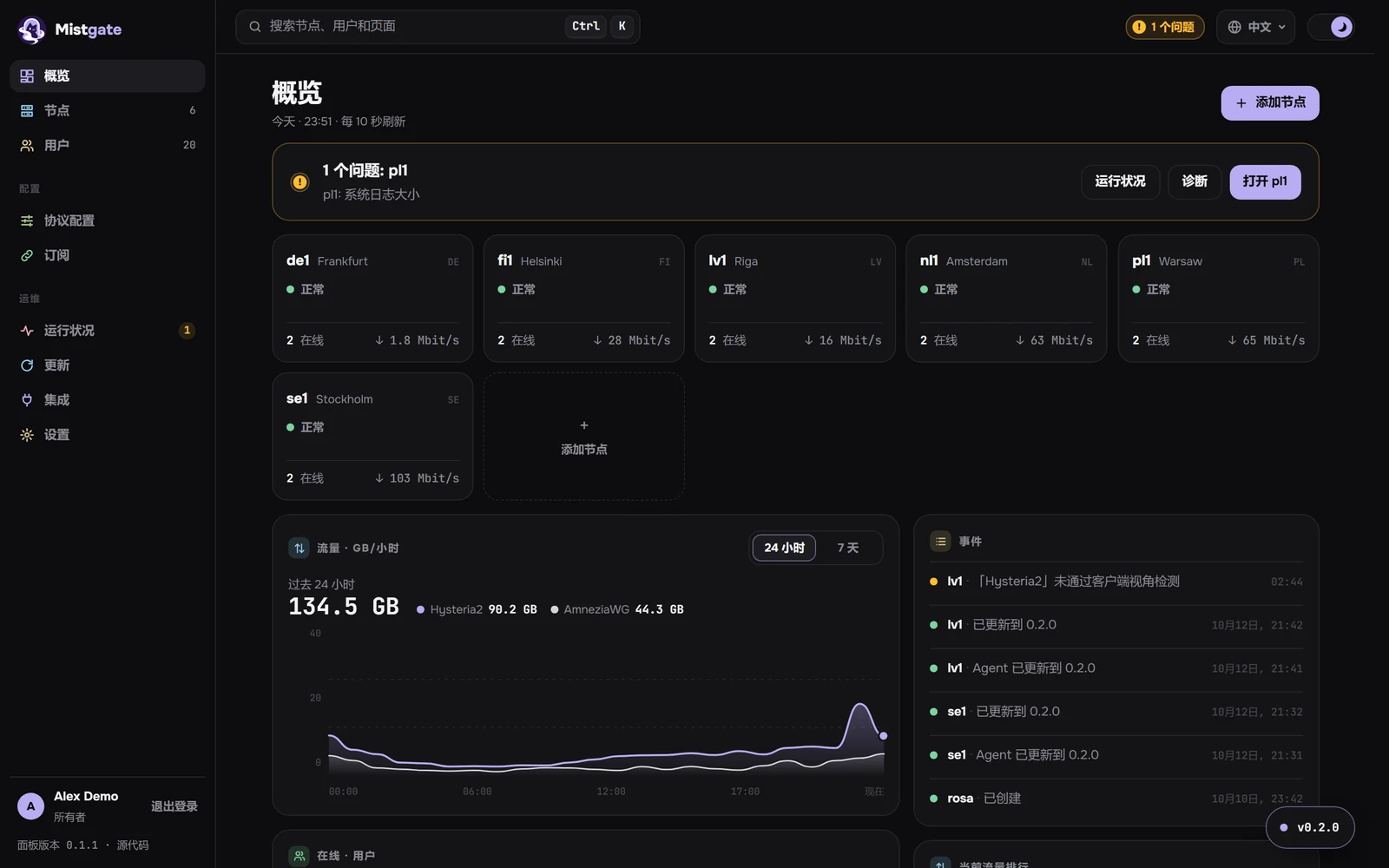
Task: Click the current-point marker on traffic chart
Action: [884, 736]
